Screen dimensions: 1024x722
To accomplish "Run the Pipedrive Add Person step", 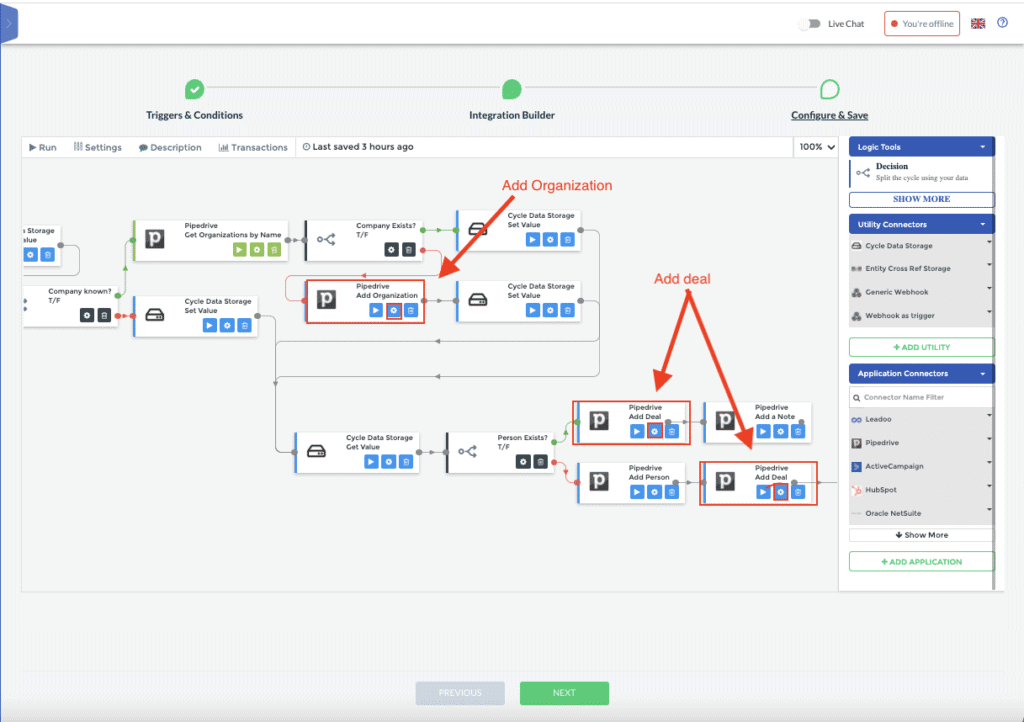I will pos(637,492).
